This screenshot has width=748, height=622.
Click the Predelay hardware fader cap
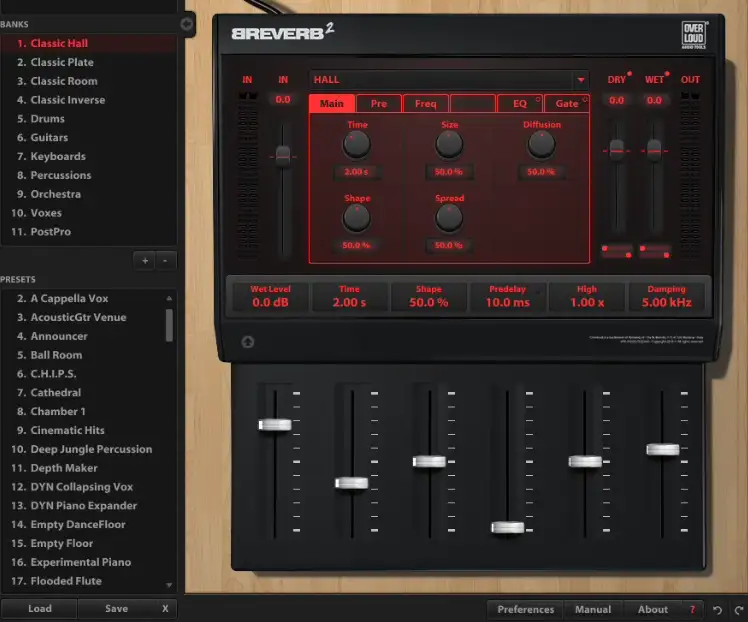508,527
